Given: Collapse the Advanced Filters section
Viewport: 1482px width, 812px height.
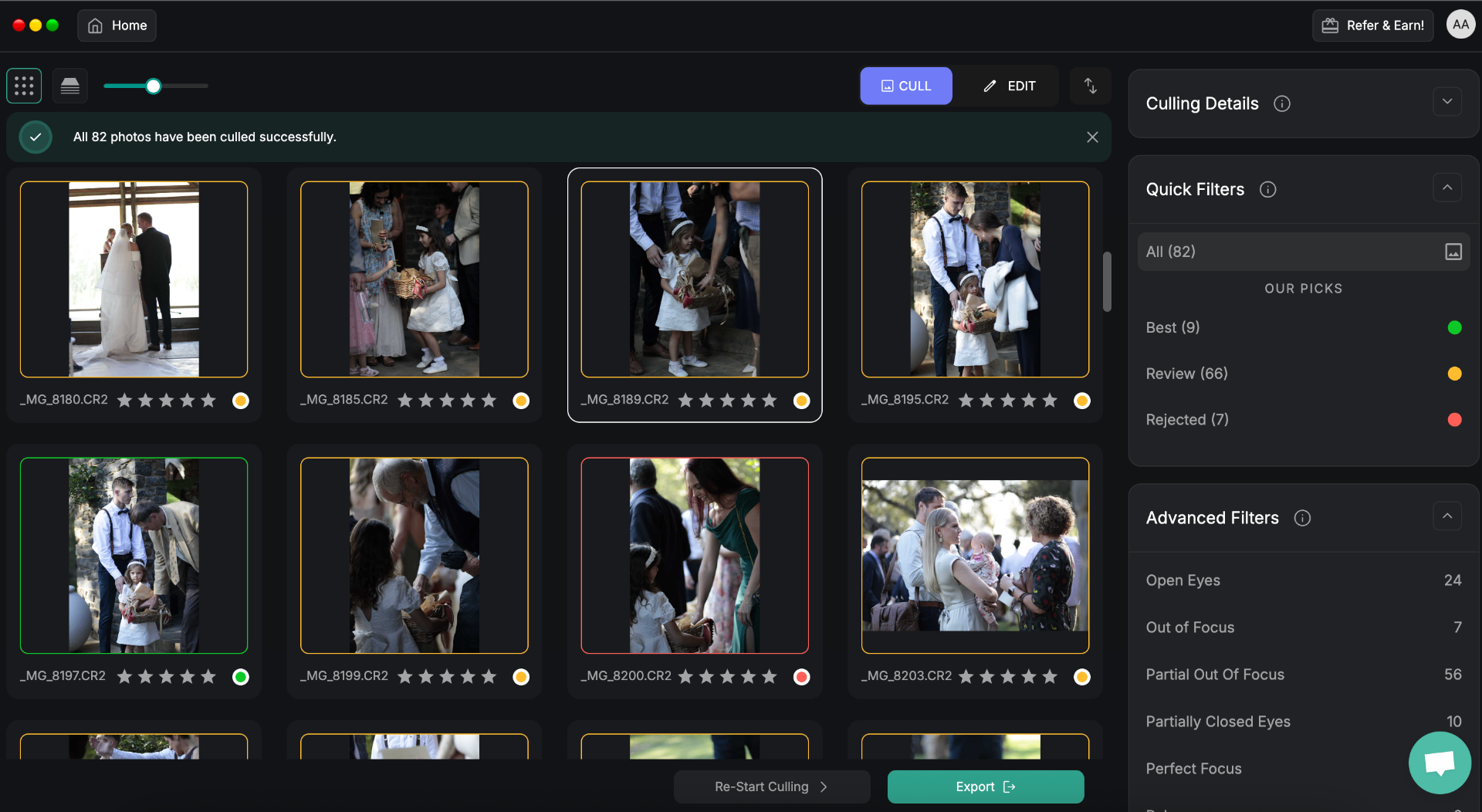Looking at the screenshot, I should click(x=1448, y=516).
